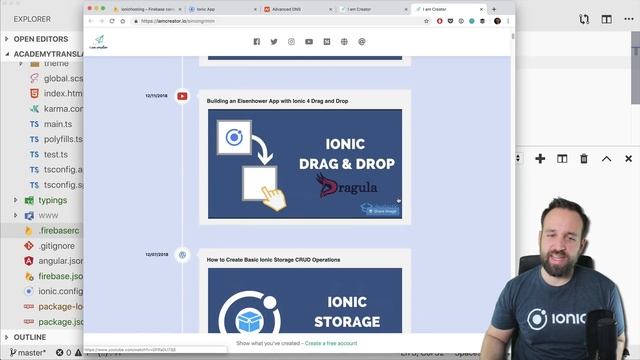
Task: Open the red Opera-style extension icon
Action: coord(440,21)
